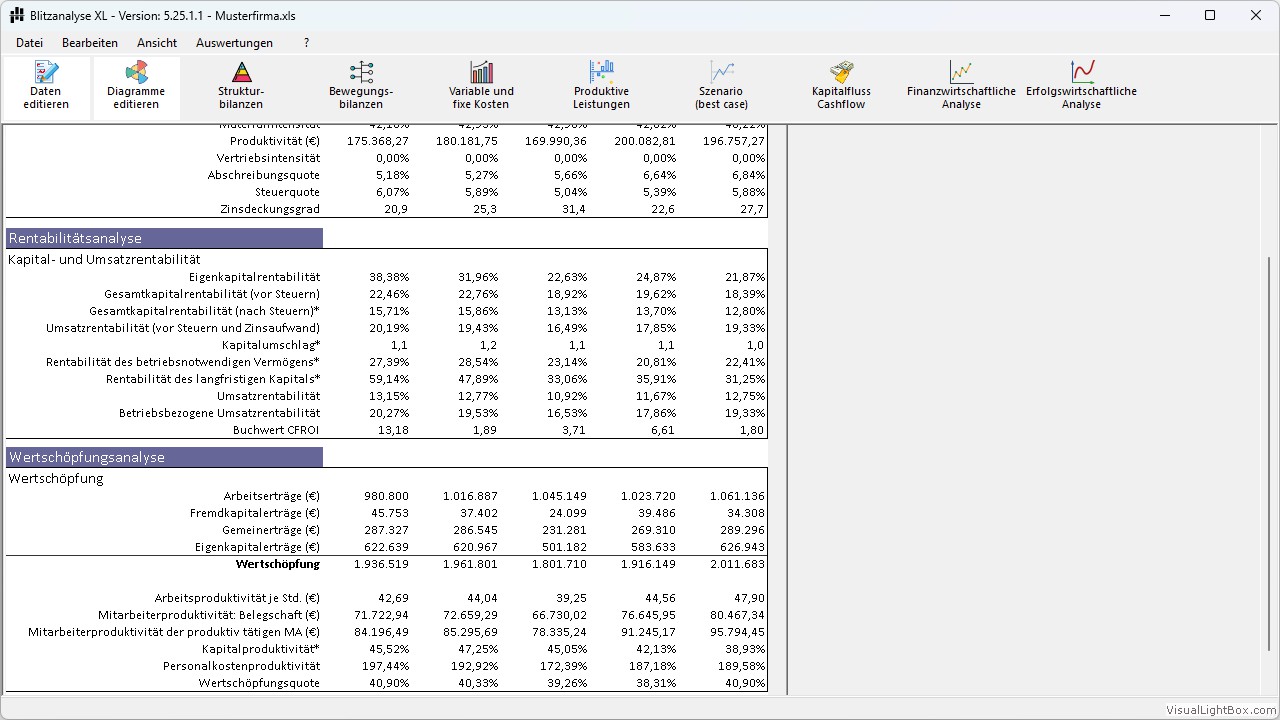The height and width of the screenshot is (720, 1280).
Task: Click the Kapital- und Umsatzrentabilität subheading
Action: pyautogui.click(x=104, y=259)
